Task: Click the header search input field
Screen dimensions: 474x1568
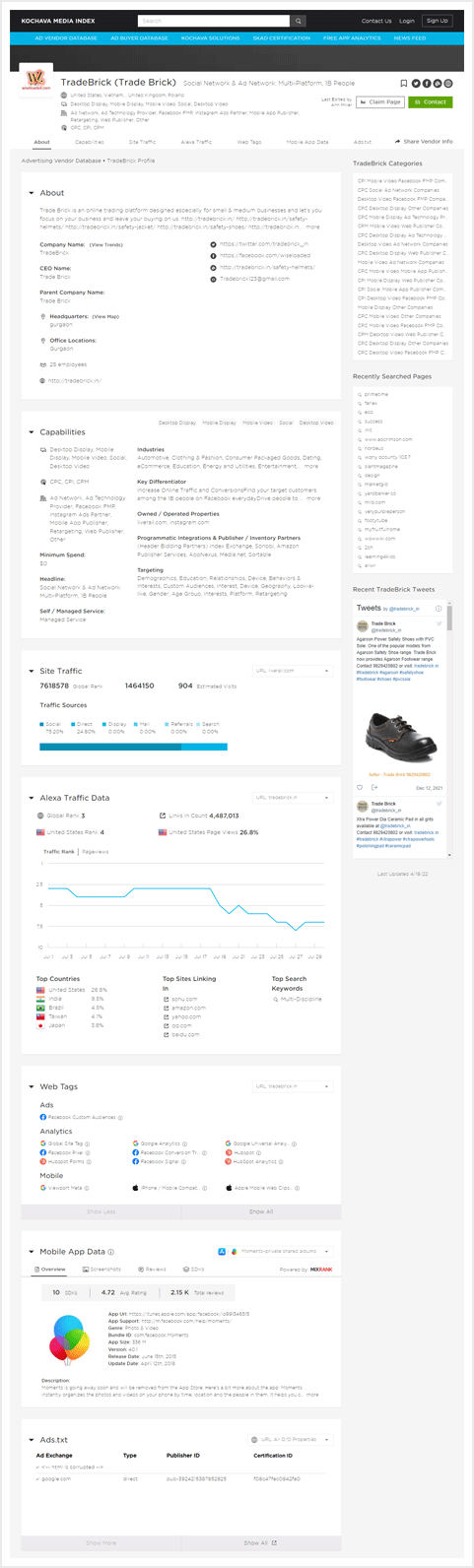Action: 215,21
